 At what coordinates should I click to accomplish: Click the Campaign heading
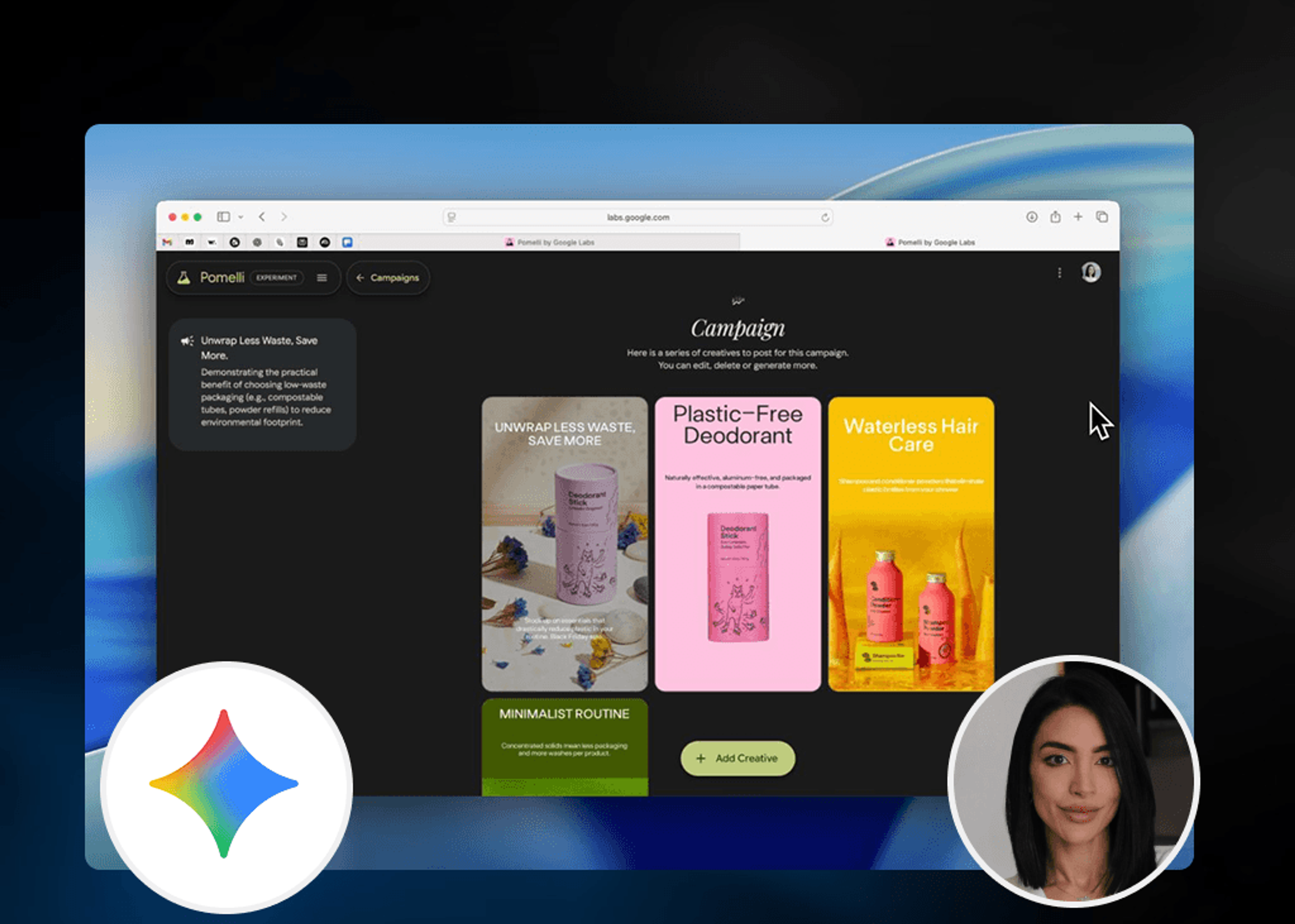pos(738,328)
